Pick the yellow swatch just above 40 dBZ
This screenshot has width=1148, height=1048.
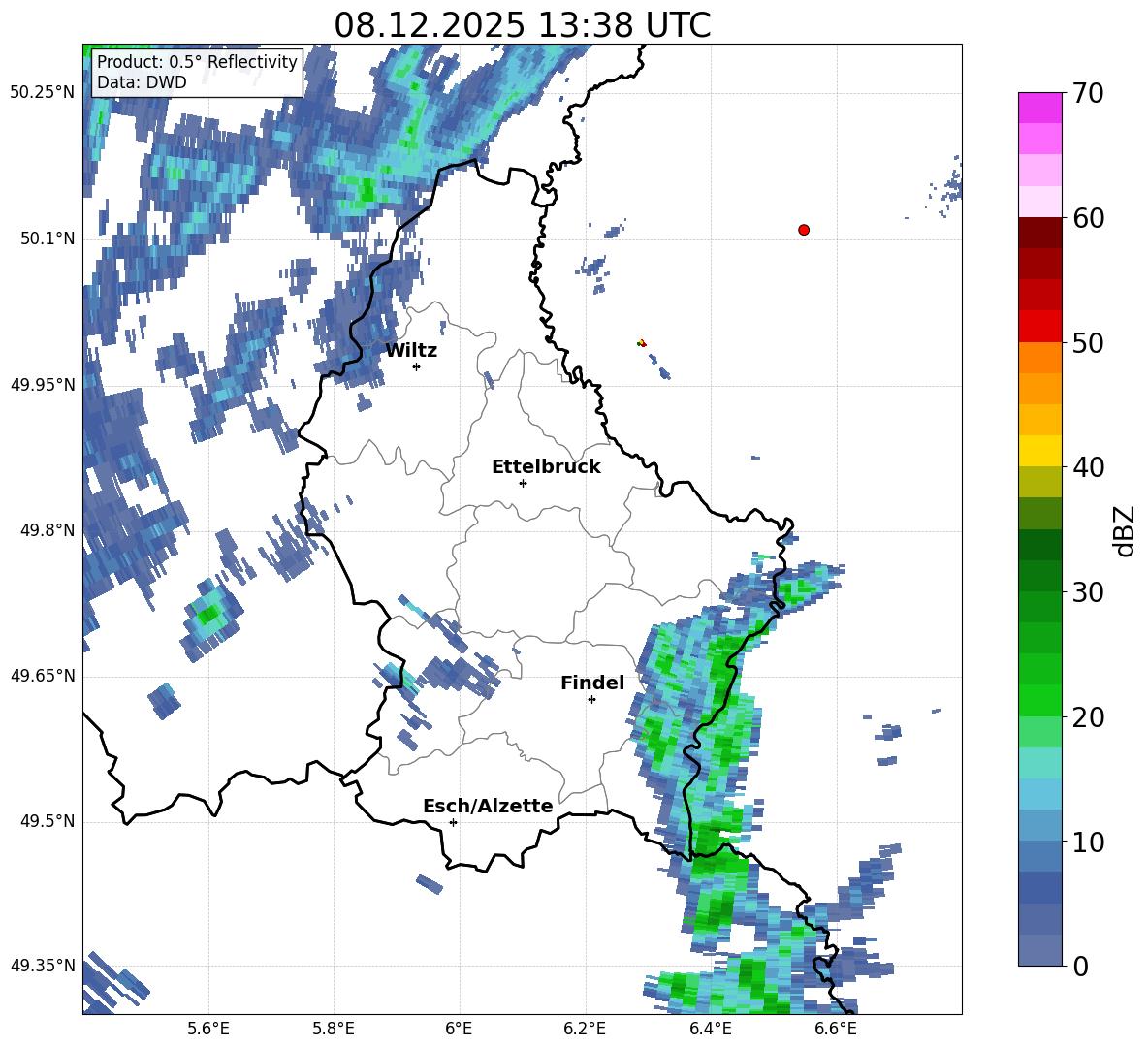(x=1039, y=451)
